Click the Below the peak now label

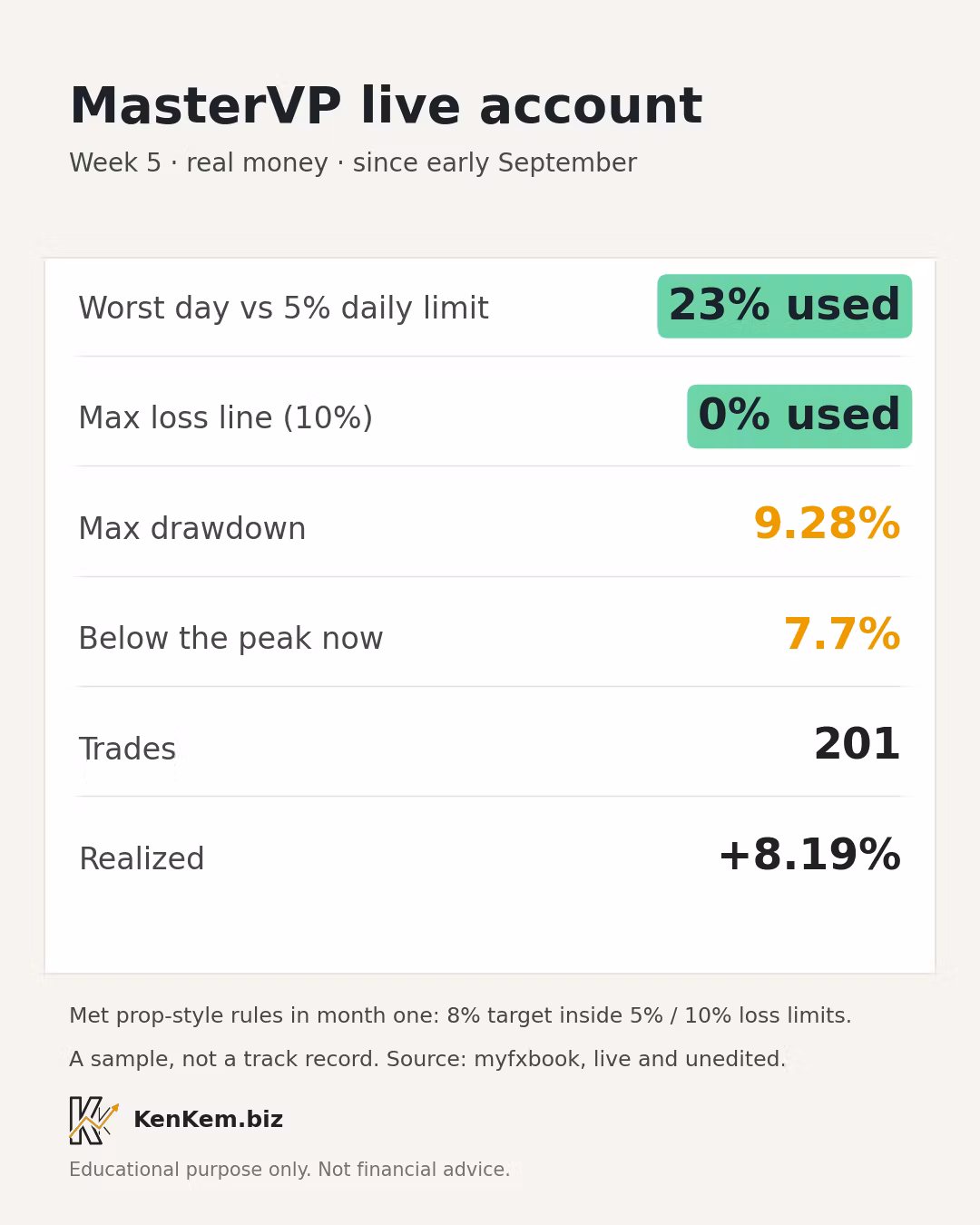tap(230, 639)
